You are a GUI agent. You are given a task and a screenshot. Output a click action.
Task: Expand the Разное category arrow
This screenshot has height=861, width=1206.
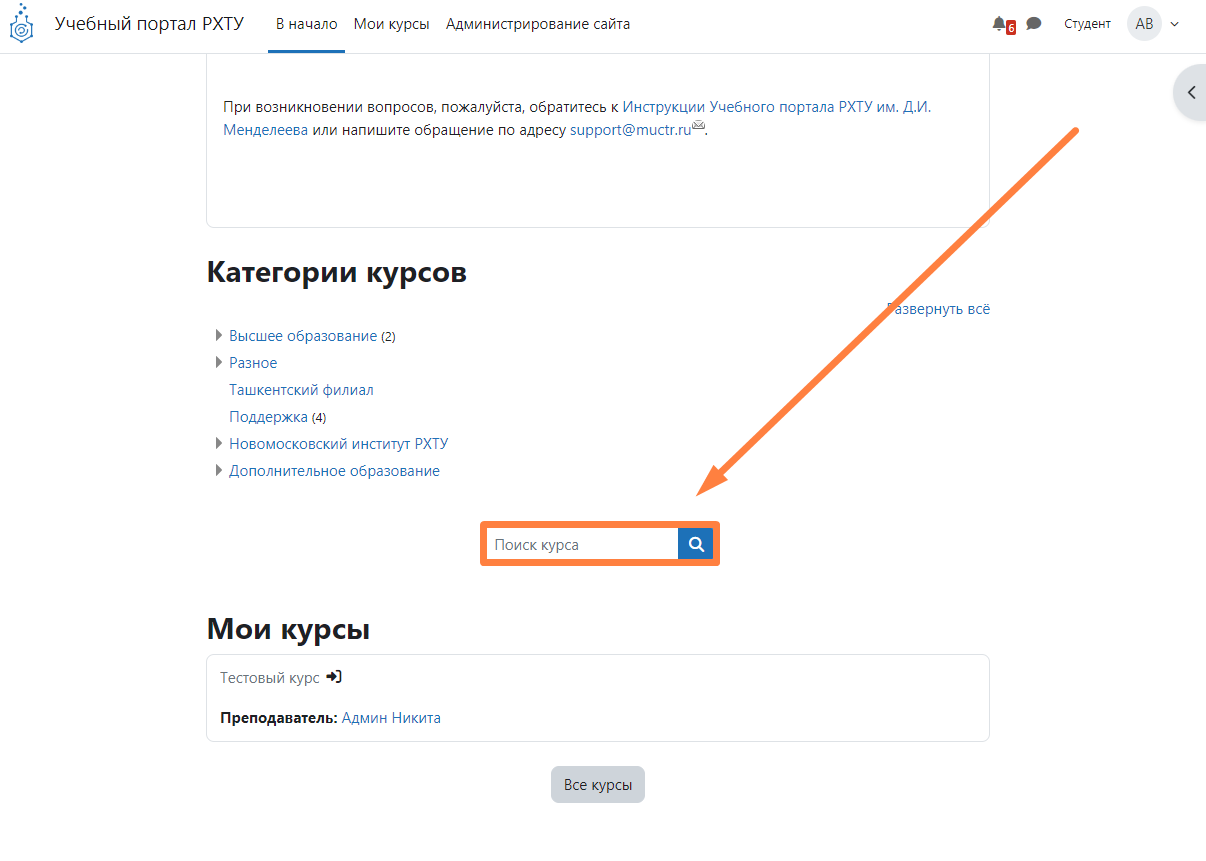coord(219,363)
